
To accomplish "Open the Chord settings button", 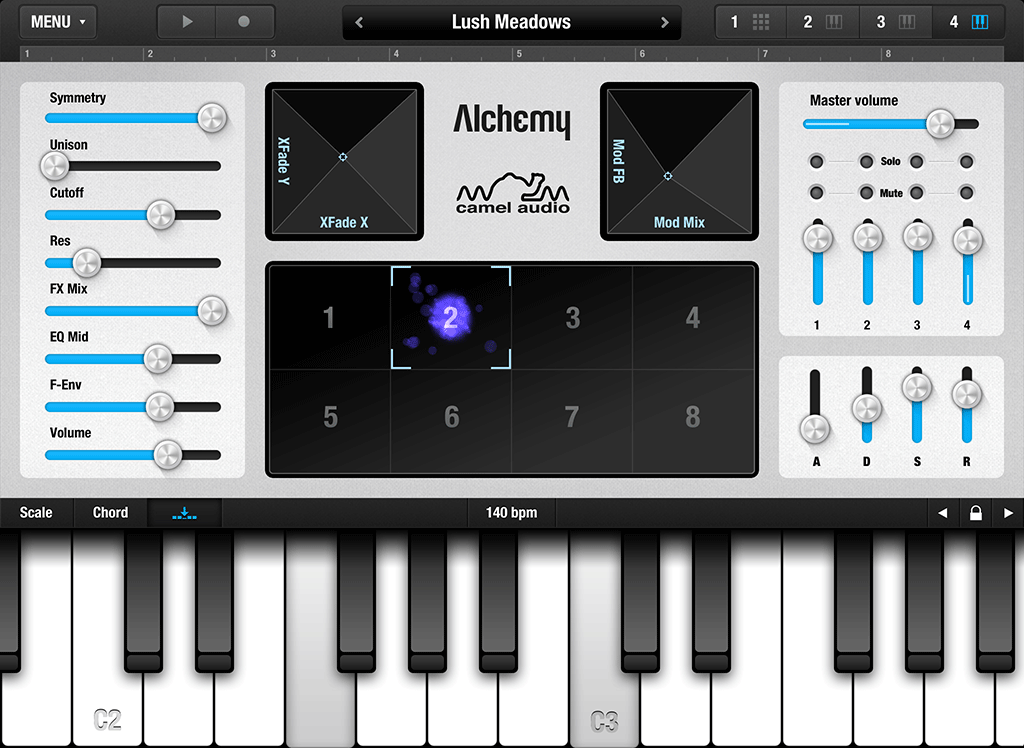I will (110, 513).
